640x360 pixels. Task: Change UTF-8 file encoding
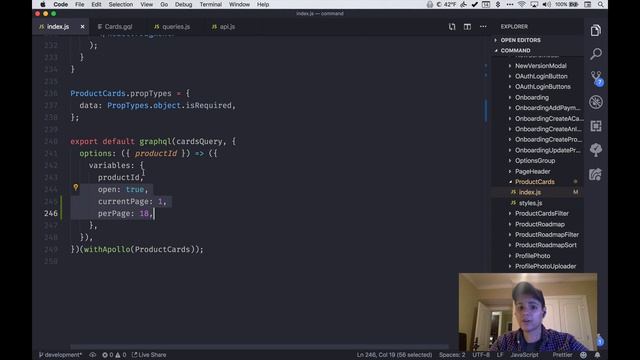point(481,355)
